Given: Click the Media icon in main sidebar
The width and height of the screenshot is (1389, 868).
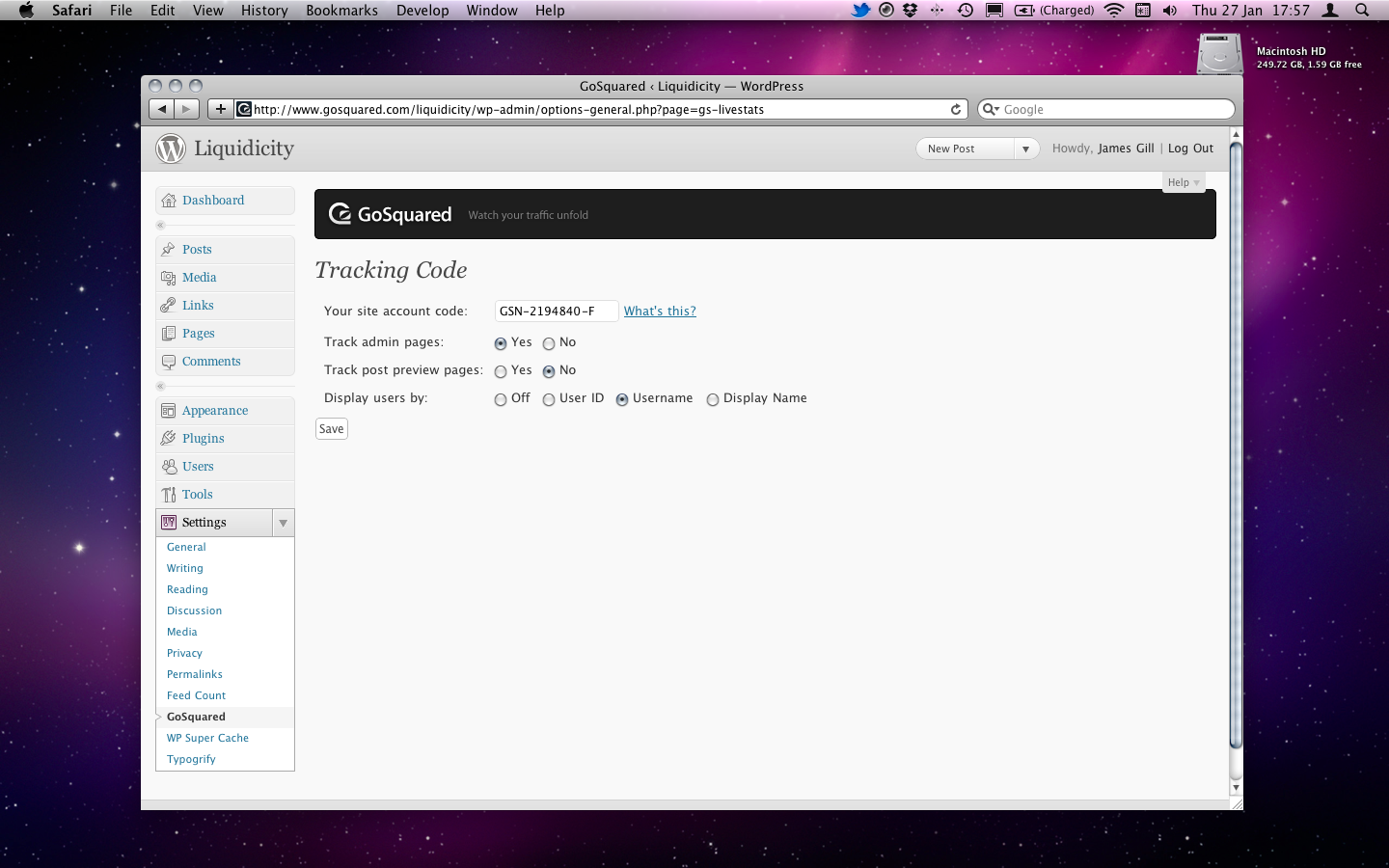Looking at the screenshot, I should point(169,278).
